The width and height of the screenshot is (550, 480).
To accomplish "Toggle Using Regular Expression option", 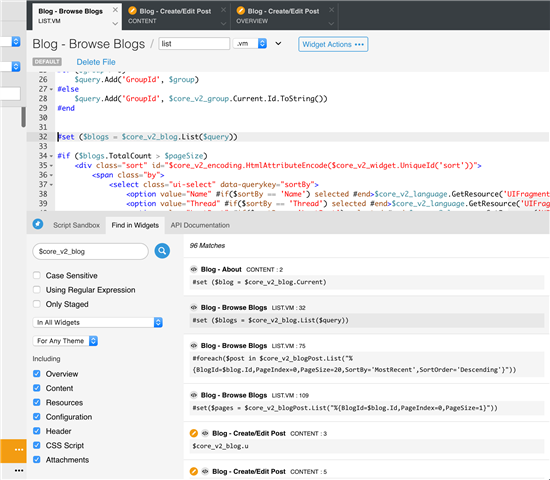I will (36, 290).
